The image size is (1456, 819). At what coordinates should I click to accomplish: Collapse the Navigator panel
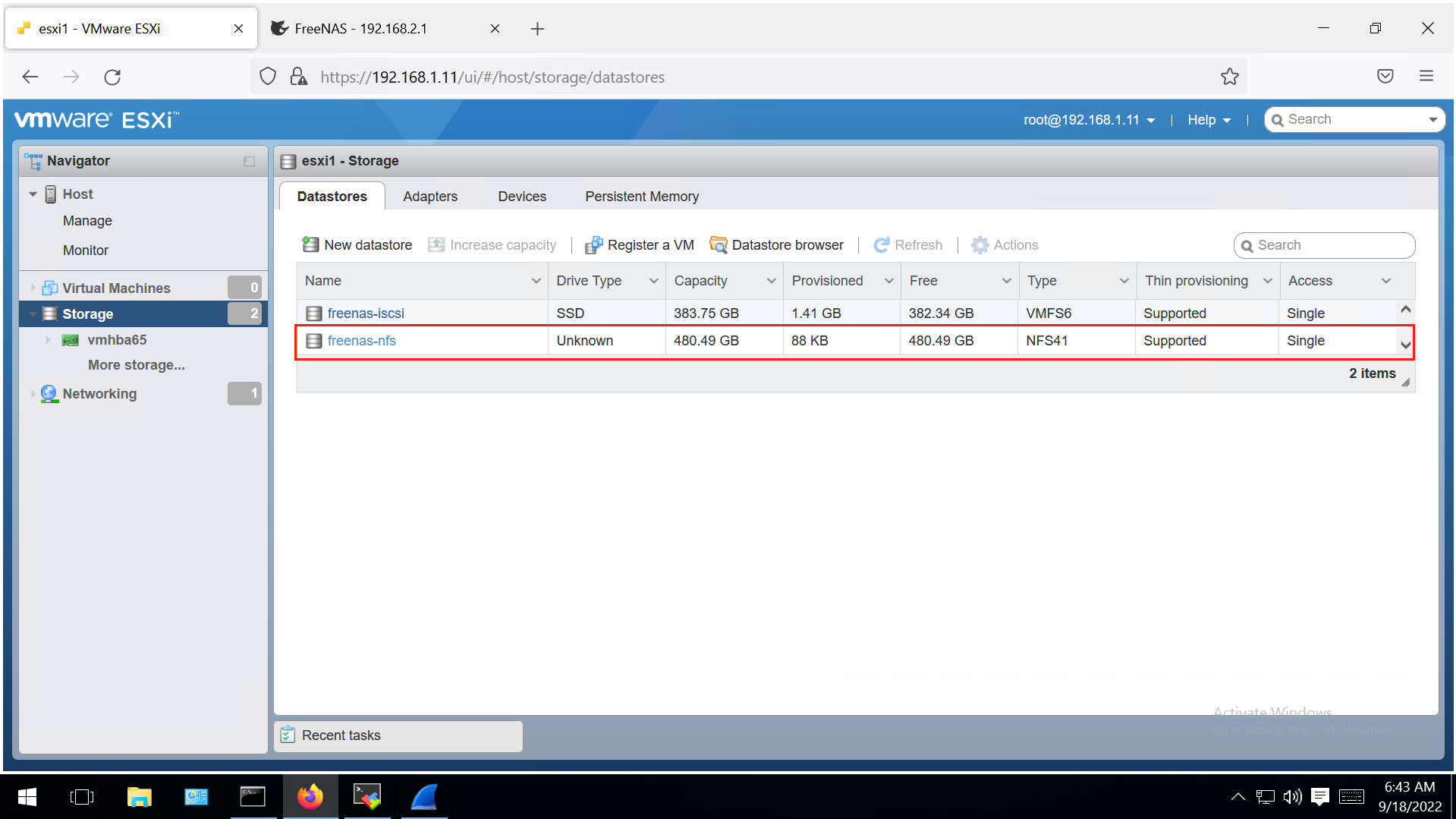tap(249, 161)
